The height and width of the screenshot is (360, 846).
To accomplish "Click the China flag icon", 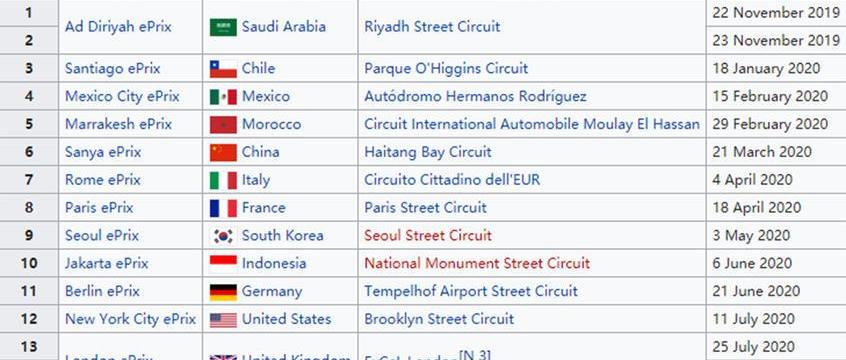I will pos(223,153).
